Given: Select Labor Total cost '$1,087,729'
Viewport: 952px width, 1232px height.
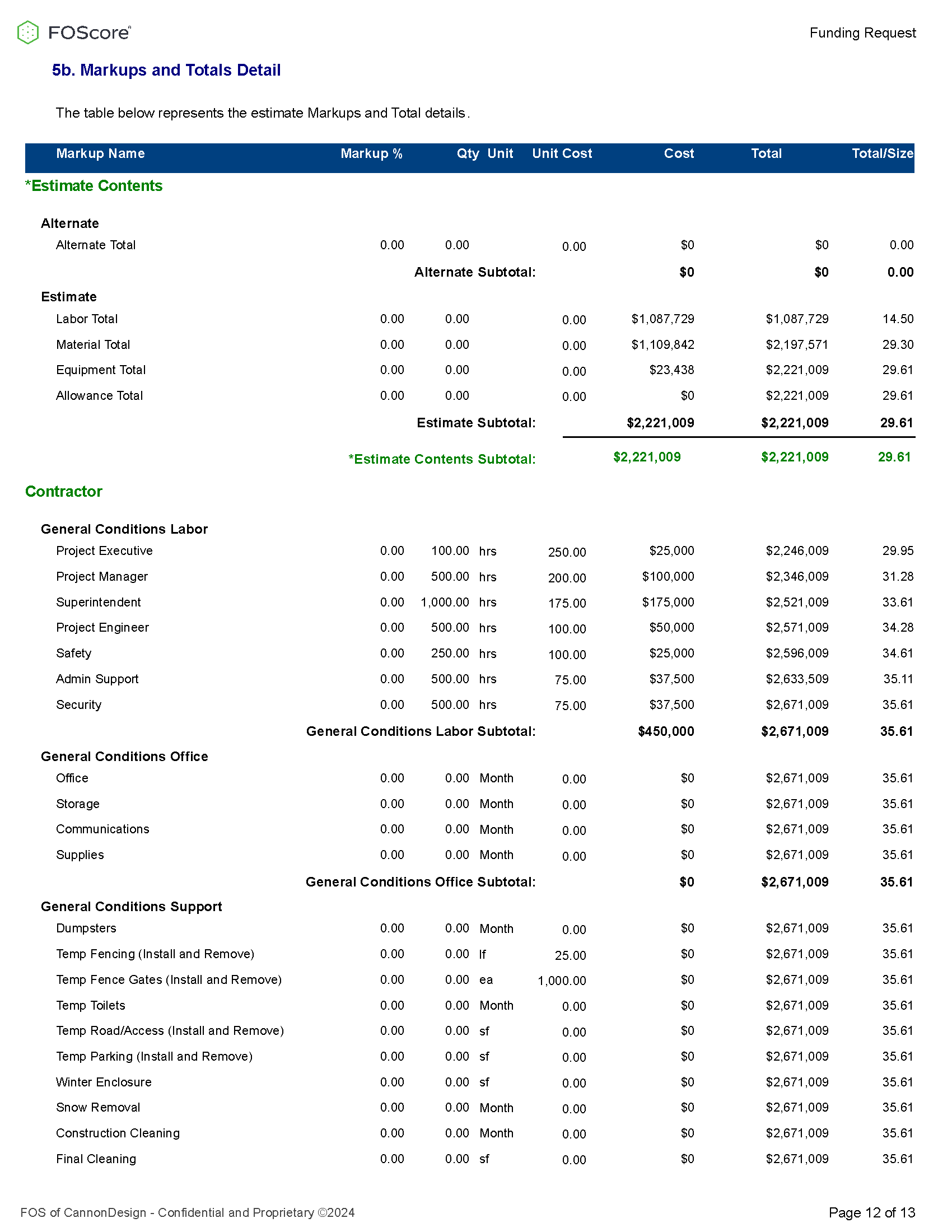Looking at the screenshot, I should click(662, 319).
